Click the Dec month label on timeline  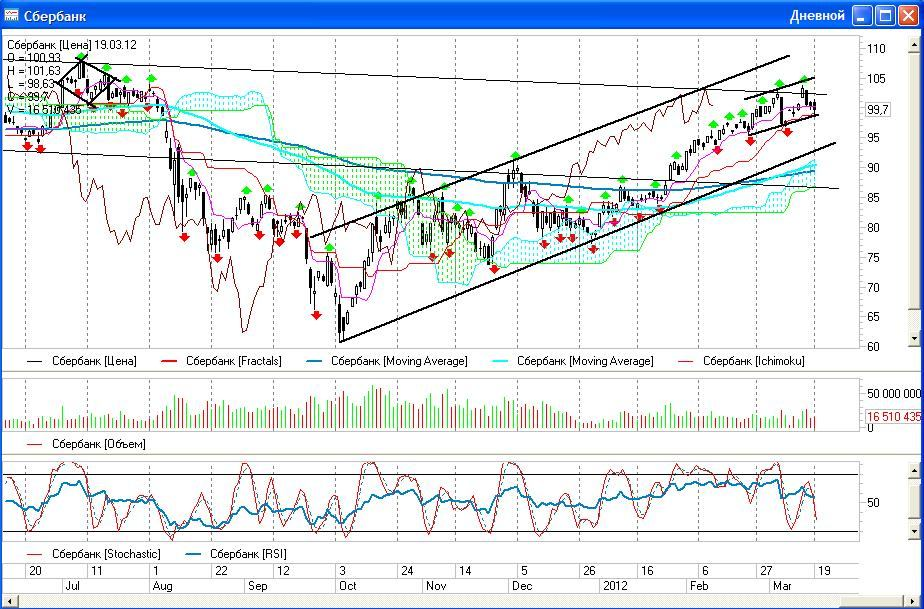(522, 586)
